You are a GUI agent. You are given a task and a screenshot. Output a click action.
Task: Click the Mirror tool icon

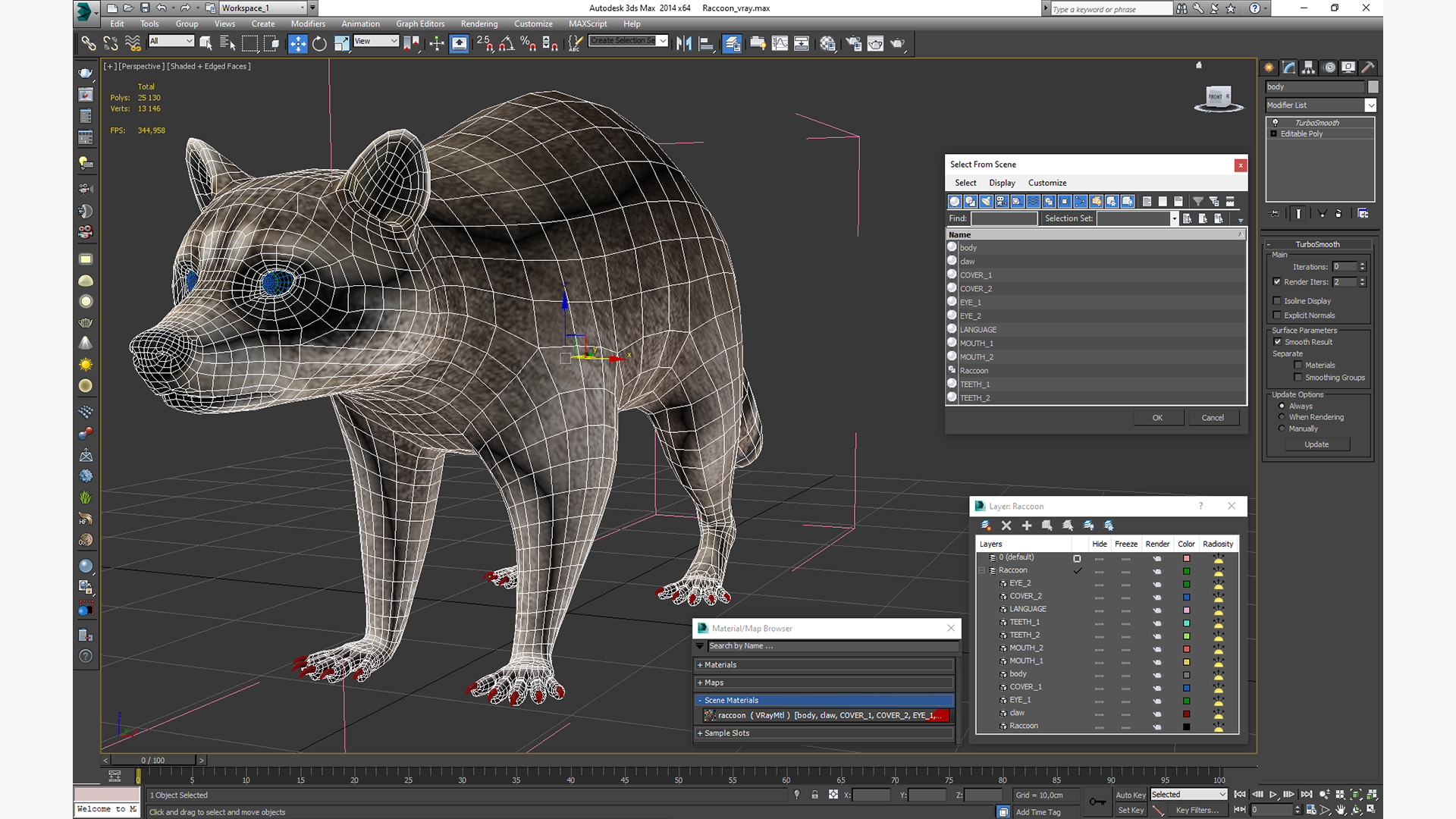[x=683, y=43]
